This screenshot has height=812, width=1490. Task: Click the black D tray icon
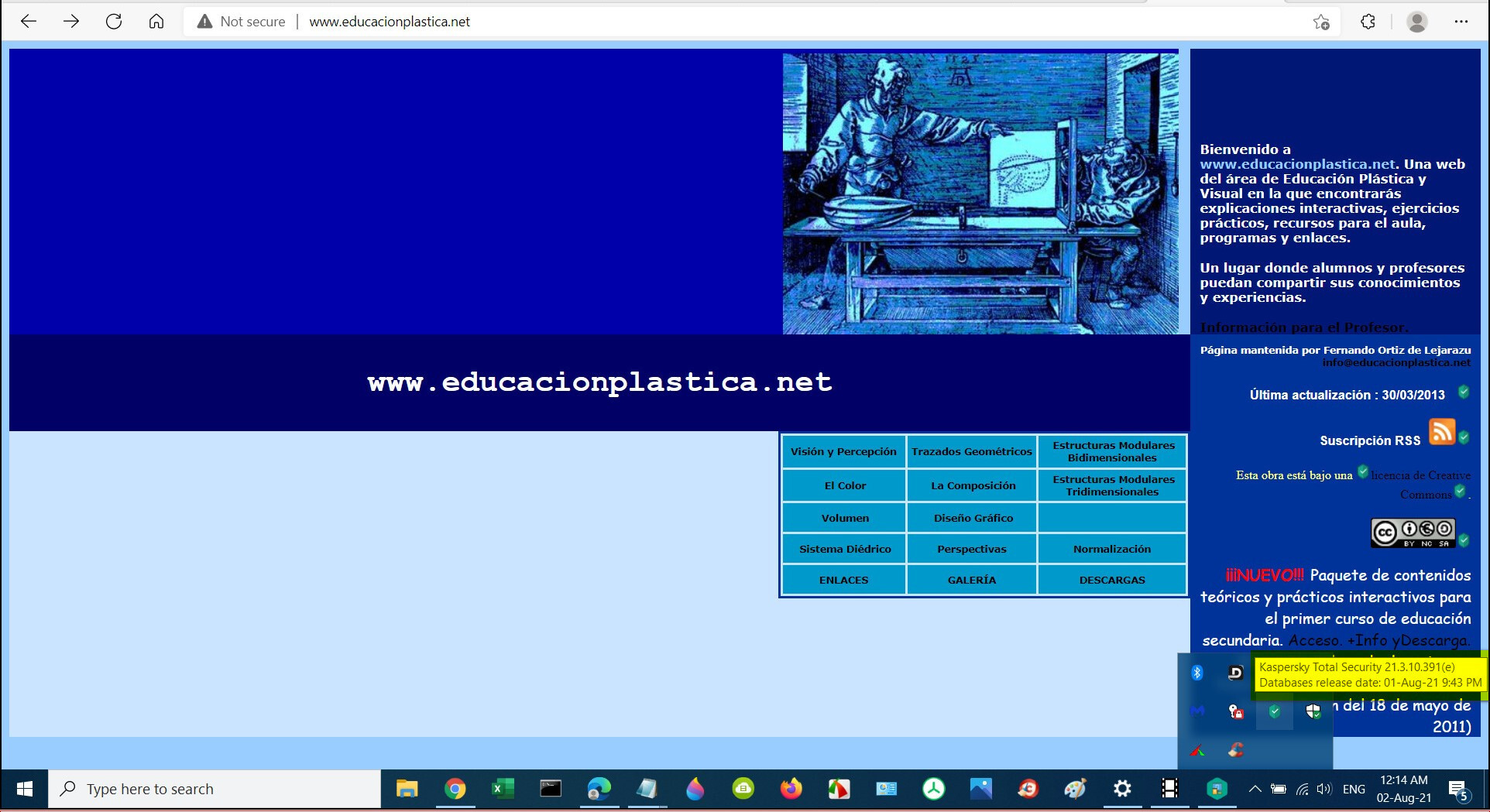coord(1236,673)
